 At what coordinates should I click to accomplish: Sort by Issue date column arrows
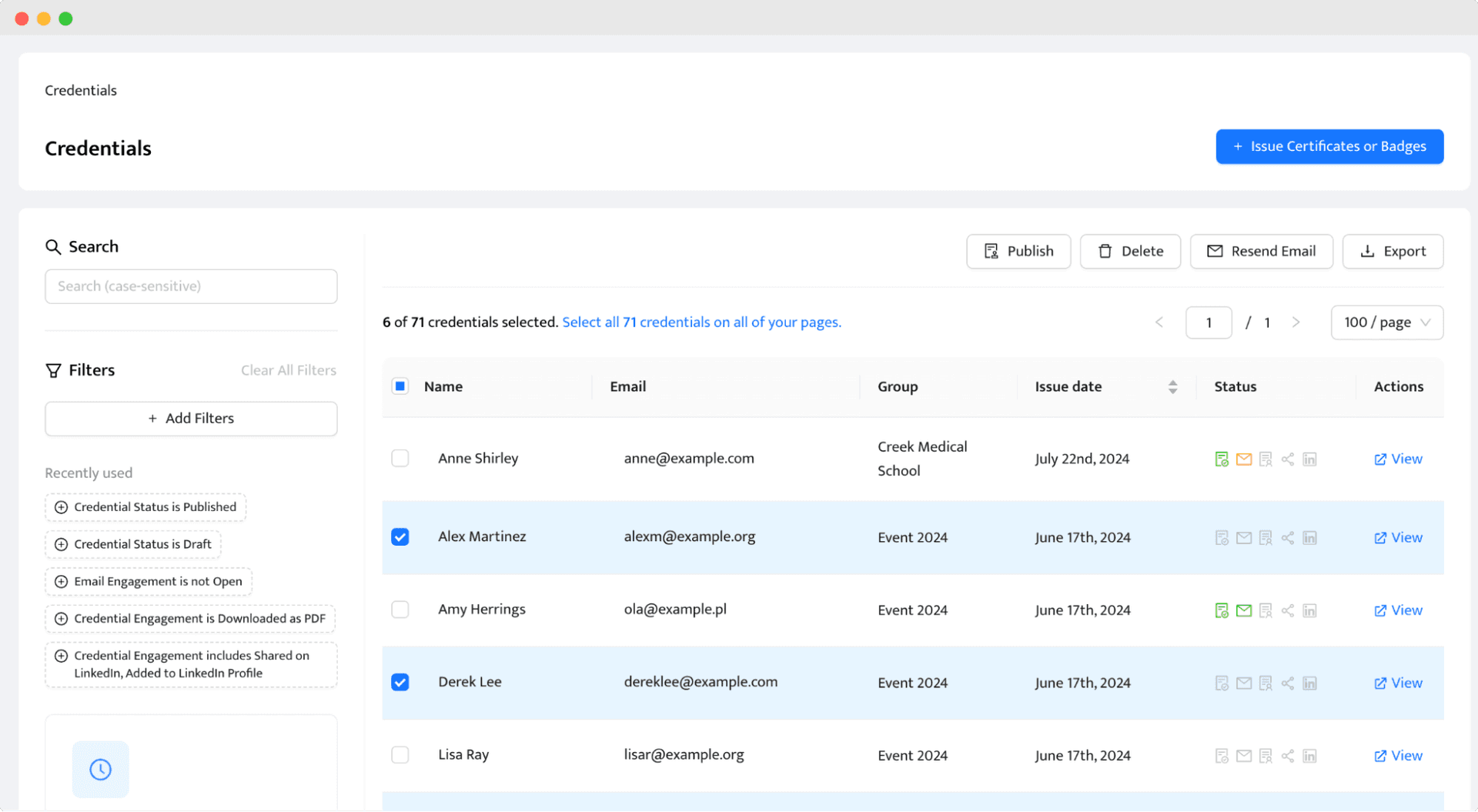click(1172, 387)
